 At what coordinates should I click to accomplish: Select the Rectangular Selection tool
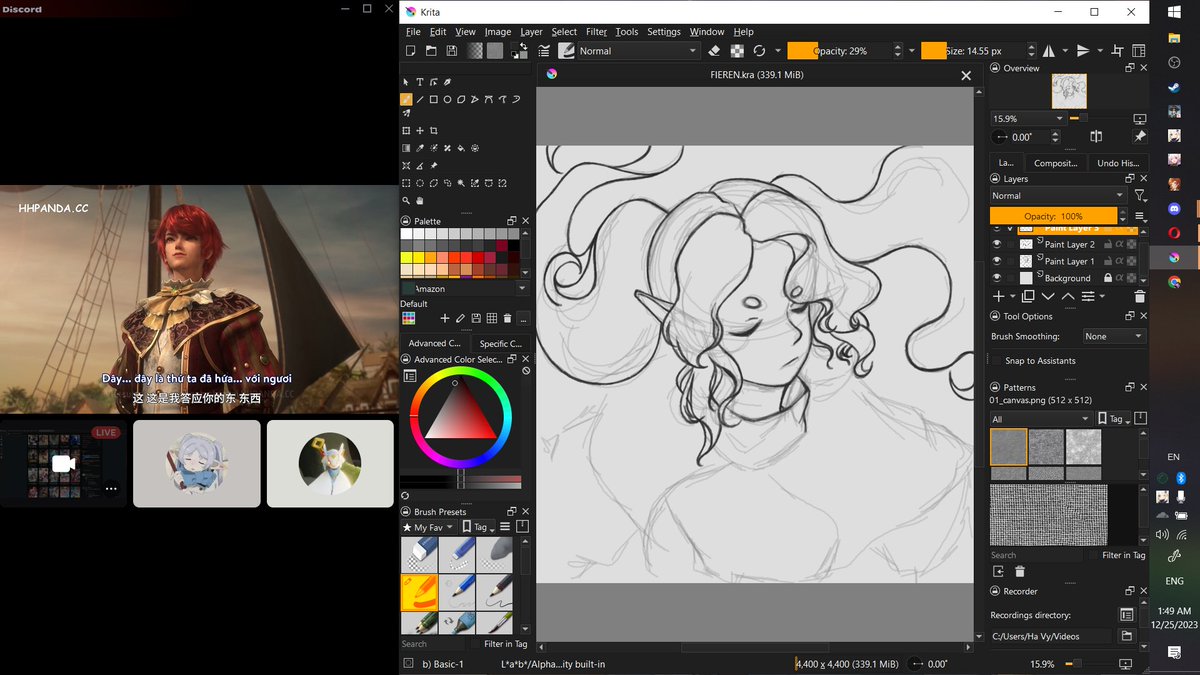click(x=406, y=183)
